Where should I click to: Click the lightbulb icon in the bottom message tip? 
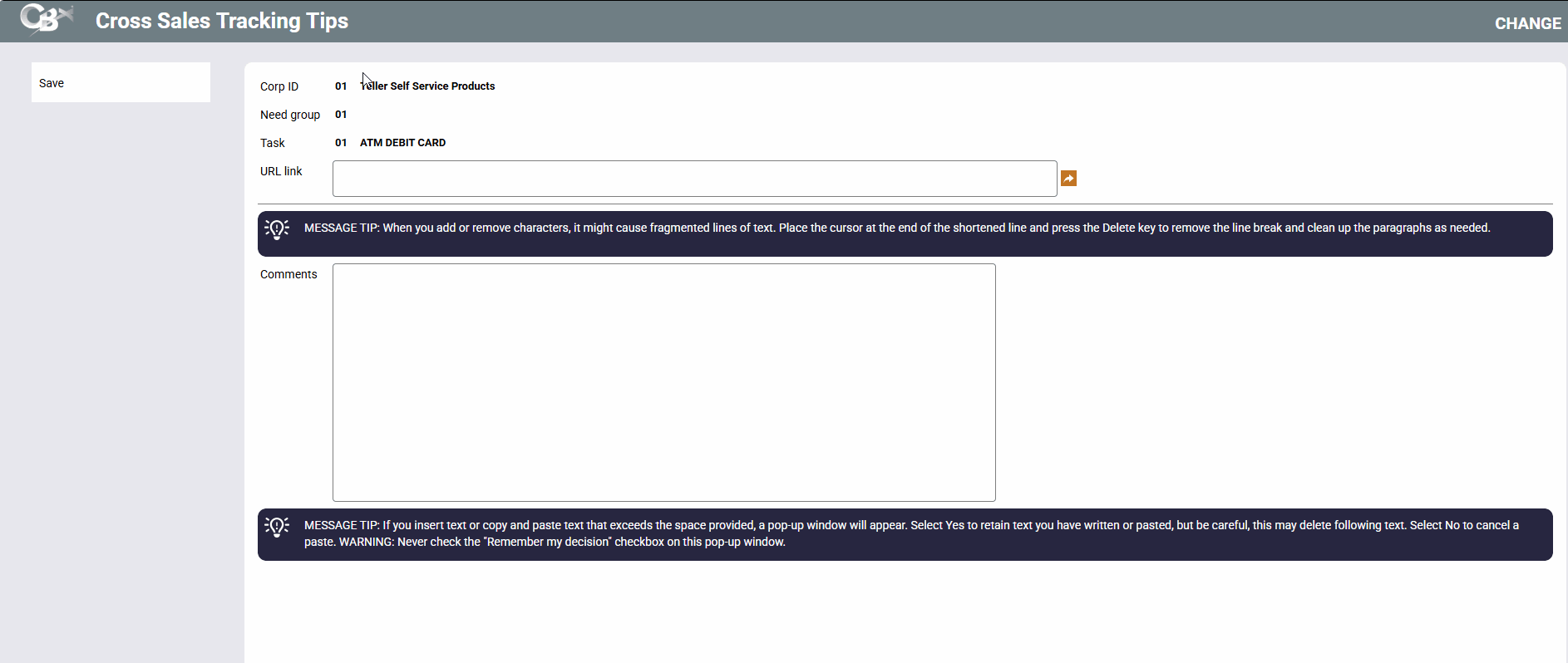click(277, 526)
